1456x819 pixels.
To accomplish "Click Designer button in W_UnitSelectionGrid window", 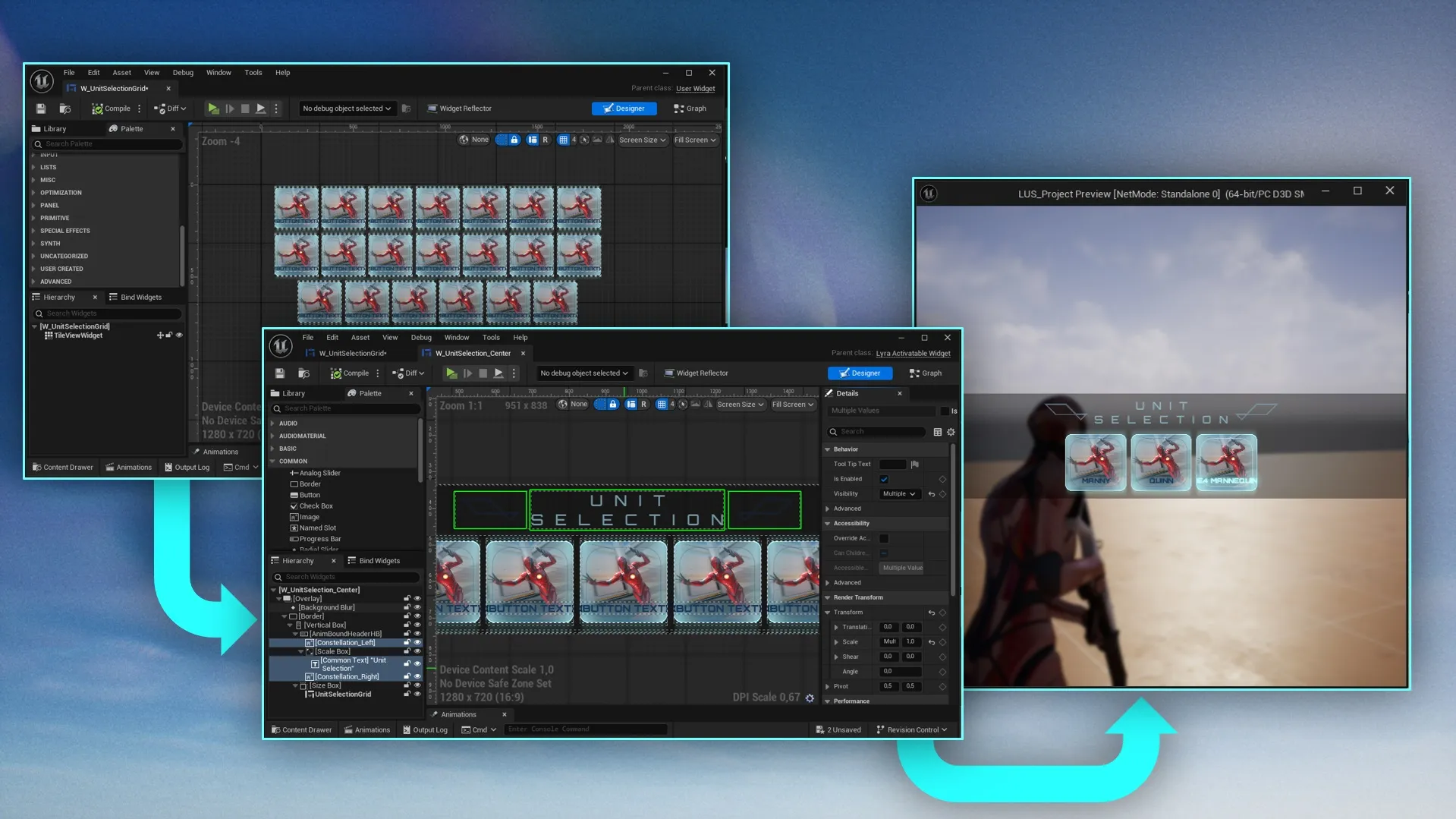I will tap(624, 109).
